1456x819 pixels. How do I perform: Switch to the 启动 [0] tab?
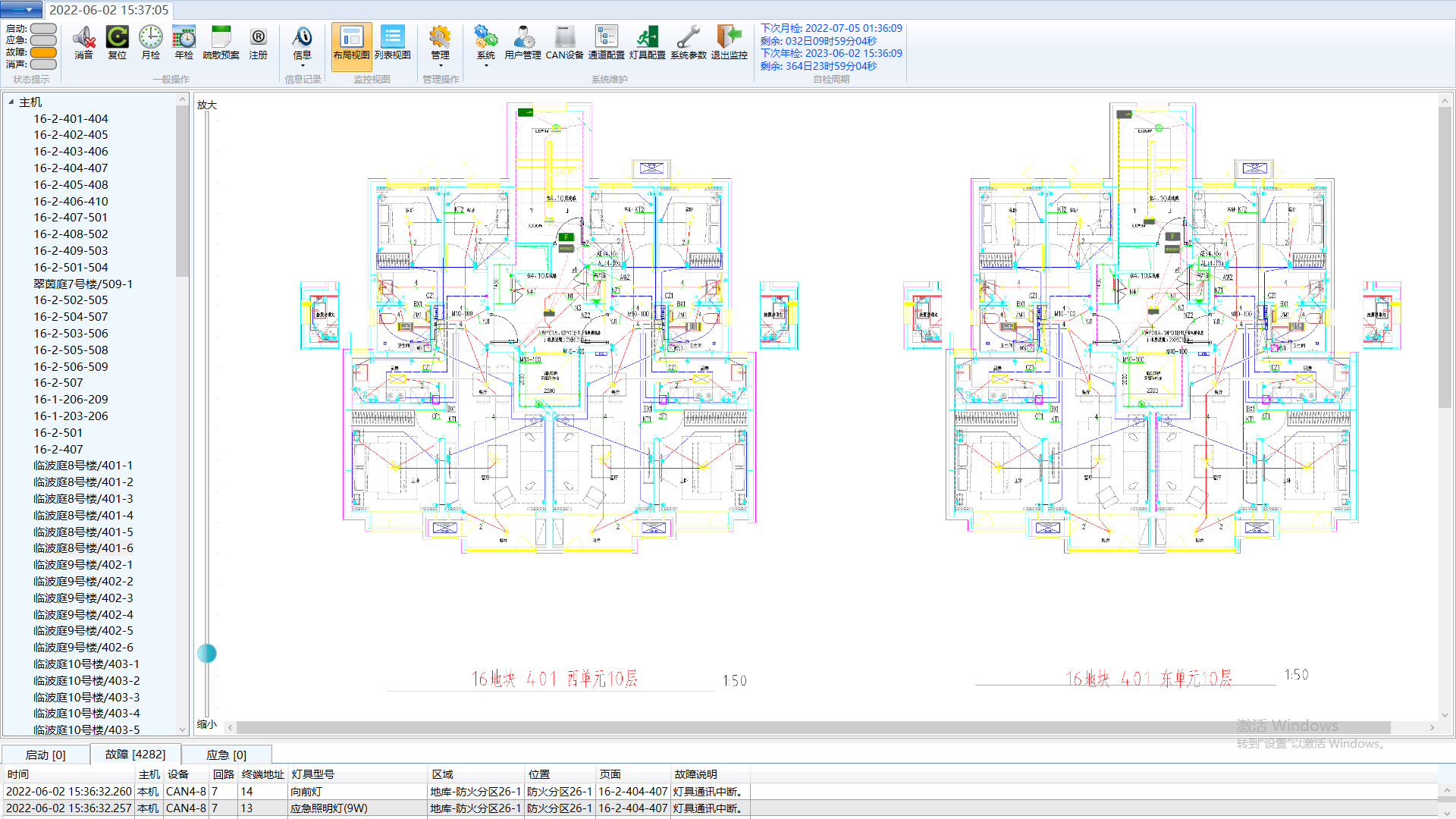tap(45, 755)
